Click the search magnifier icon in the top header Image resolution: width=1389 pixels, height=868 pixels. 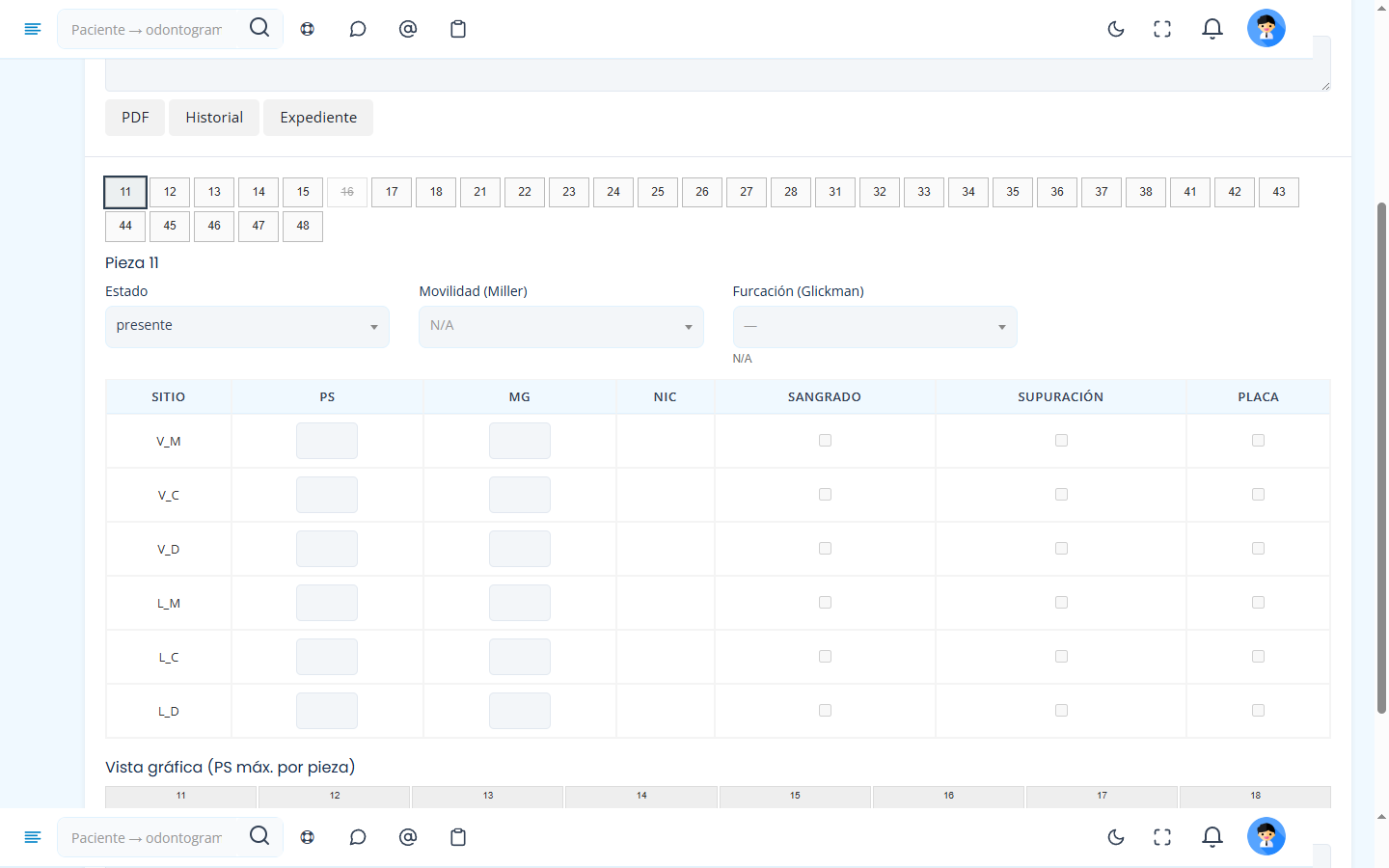259,28
